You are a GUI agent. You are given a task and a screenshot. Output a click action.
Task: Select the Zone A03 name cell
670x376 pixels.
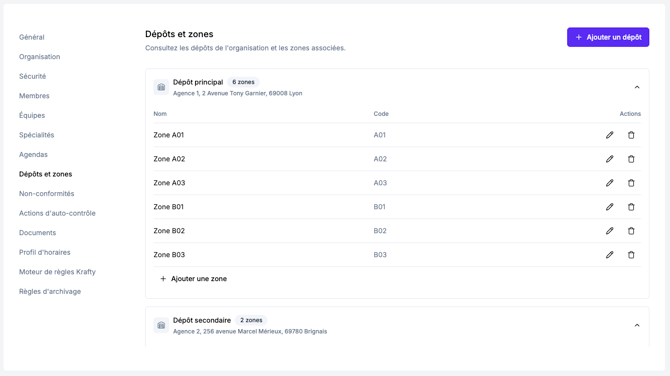click(x=169, y=183)
